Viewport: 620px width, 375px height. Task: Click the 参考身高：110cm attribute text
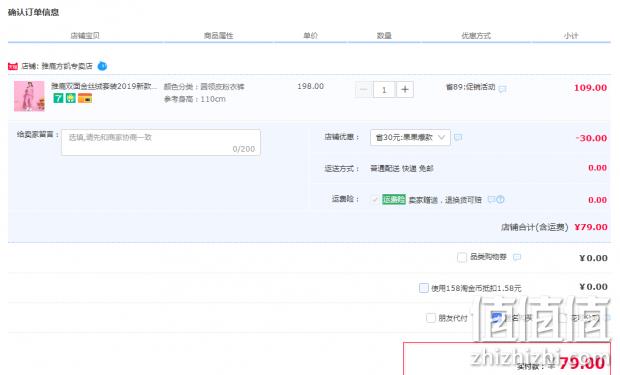point(195,99)
